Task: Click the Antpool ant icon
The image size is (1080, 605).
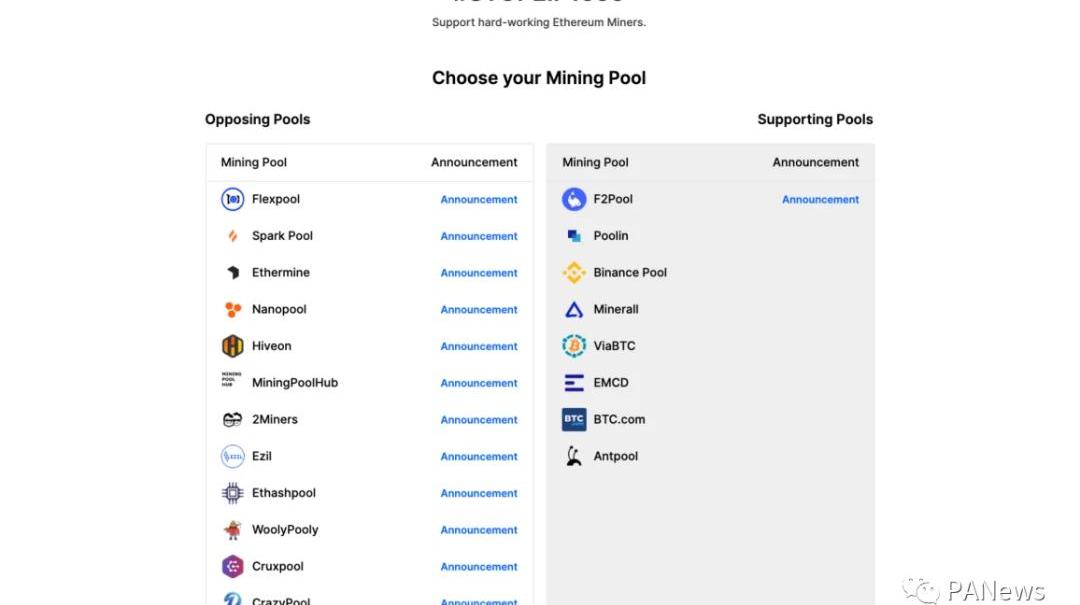Action: click(574, 456)
